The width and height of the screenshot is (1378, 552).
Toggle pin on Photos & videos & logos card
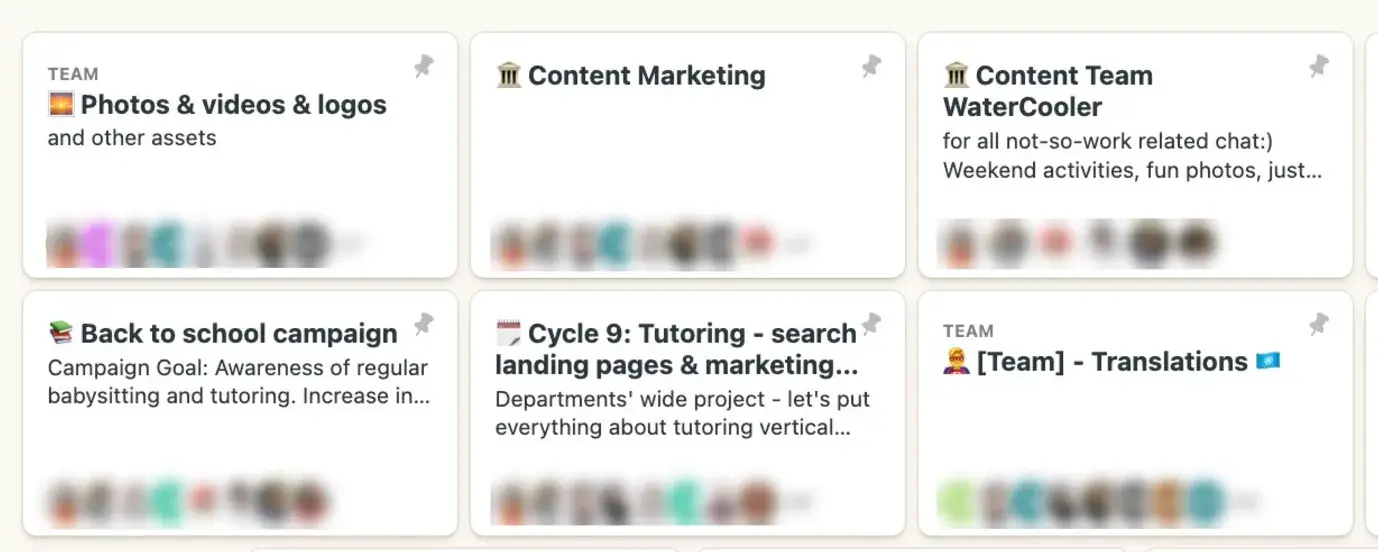tap(424, 67)
